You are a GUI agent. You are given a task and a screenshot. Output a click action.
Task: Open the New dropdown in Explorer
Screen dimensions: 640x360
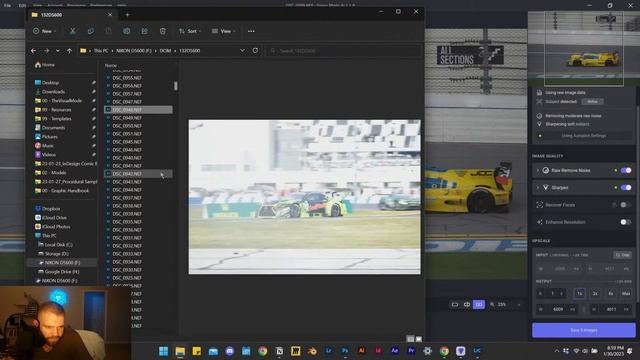point(44,31)
